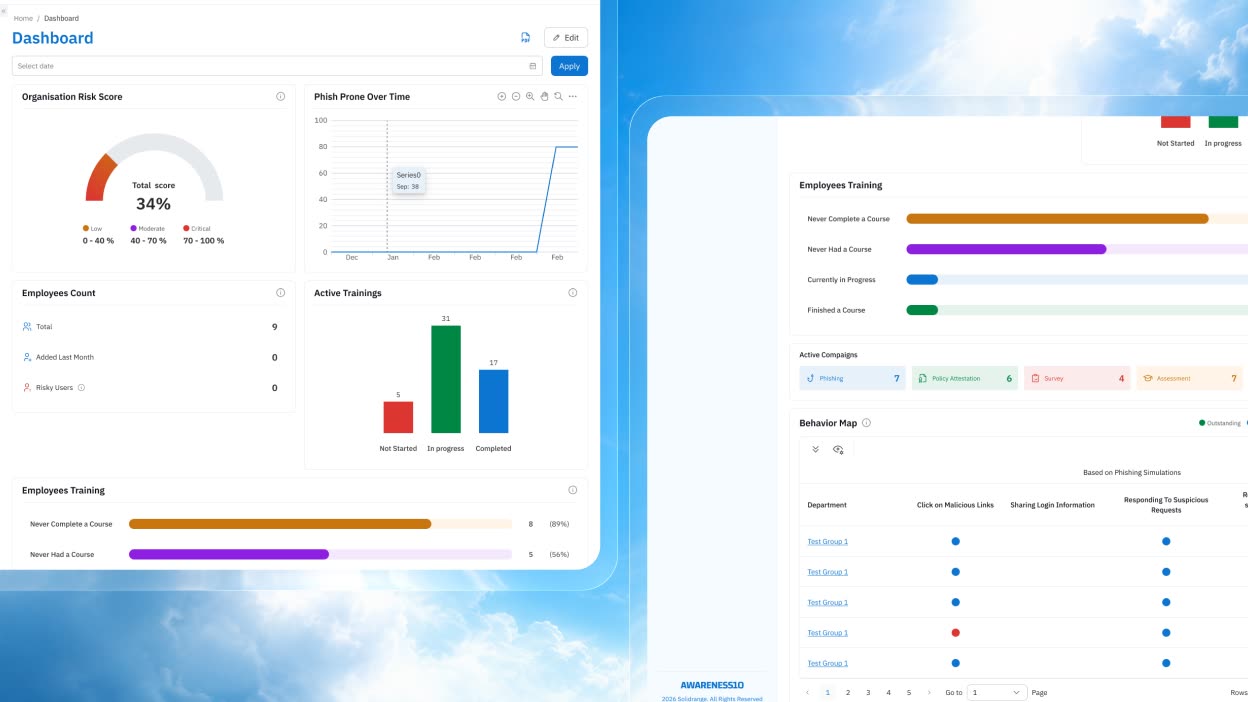The image size is (1248, 702).
Task: Click the Survey clipboard icon
Action: pos(1035,379)
